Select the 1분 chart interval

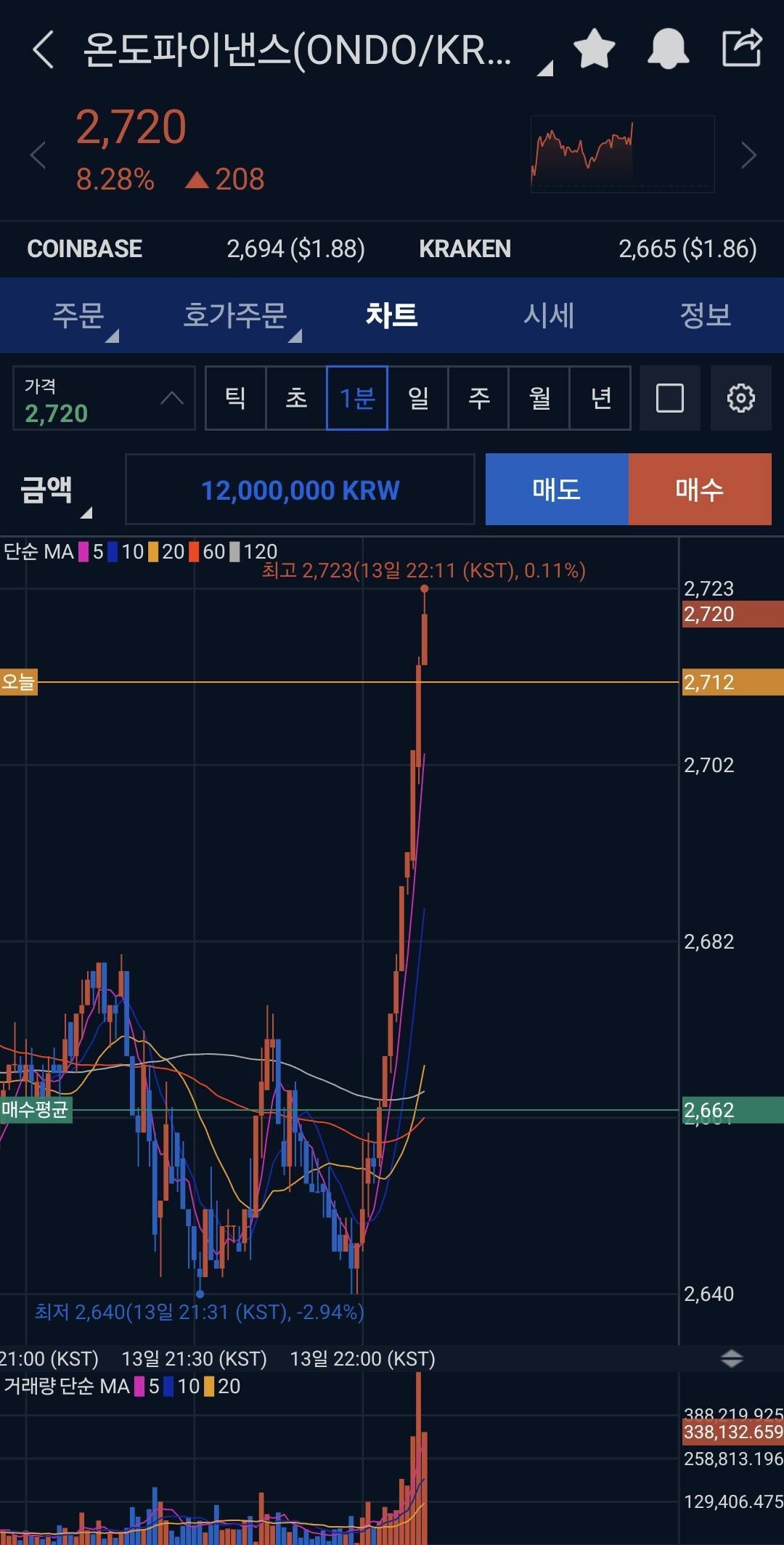[x=357, y=398]
